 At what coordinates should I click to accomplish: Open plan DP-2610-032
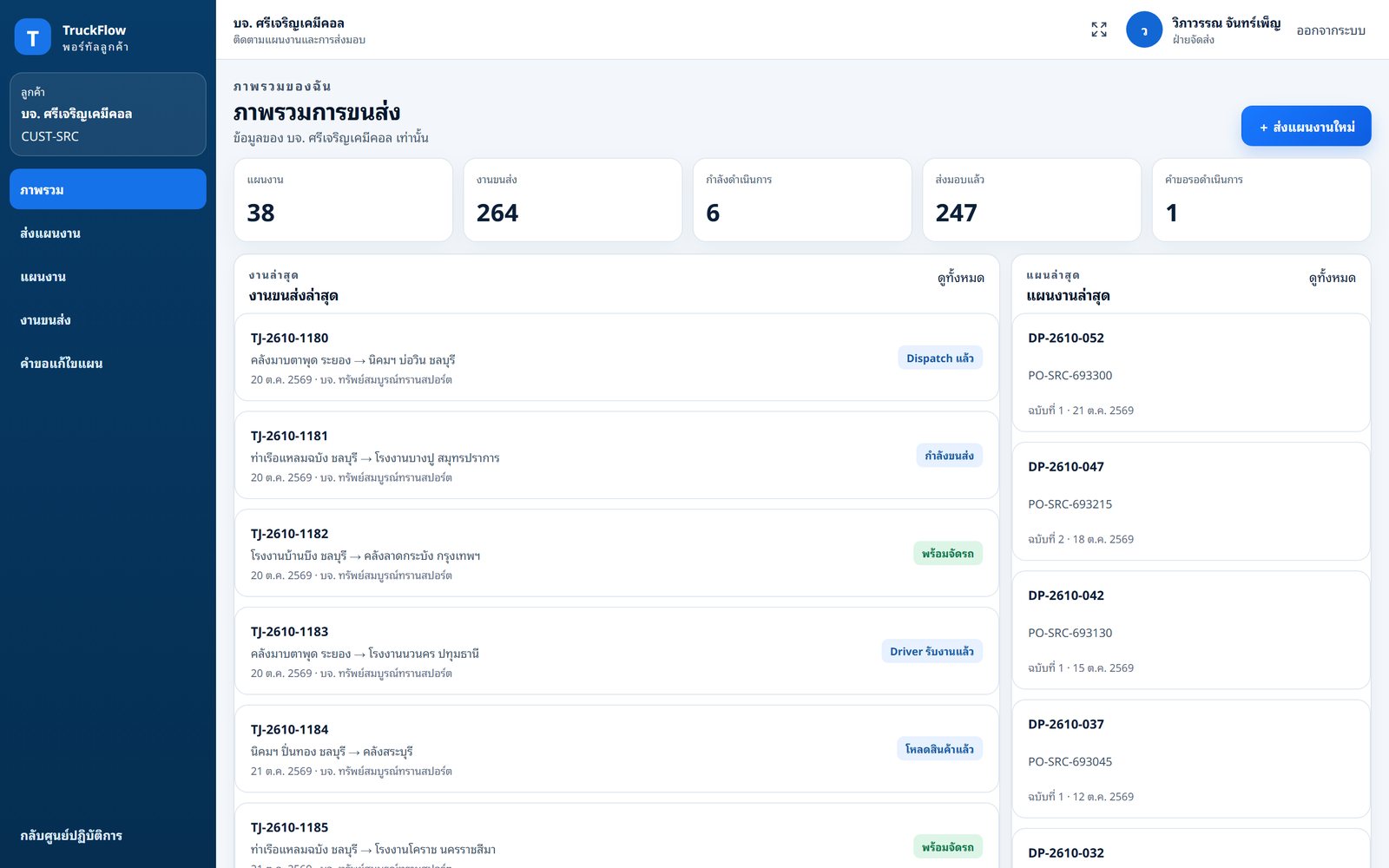tap(1191, 849)
